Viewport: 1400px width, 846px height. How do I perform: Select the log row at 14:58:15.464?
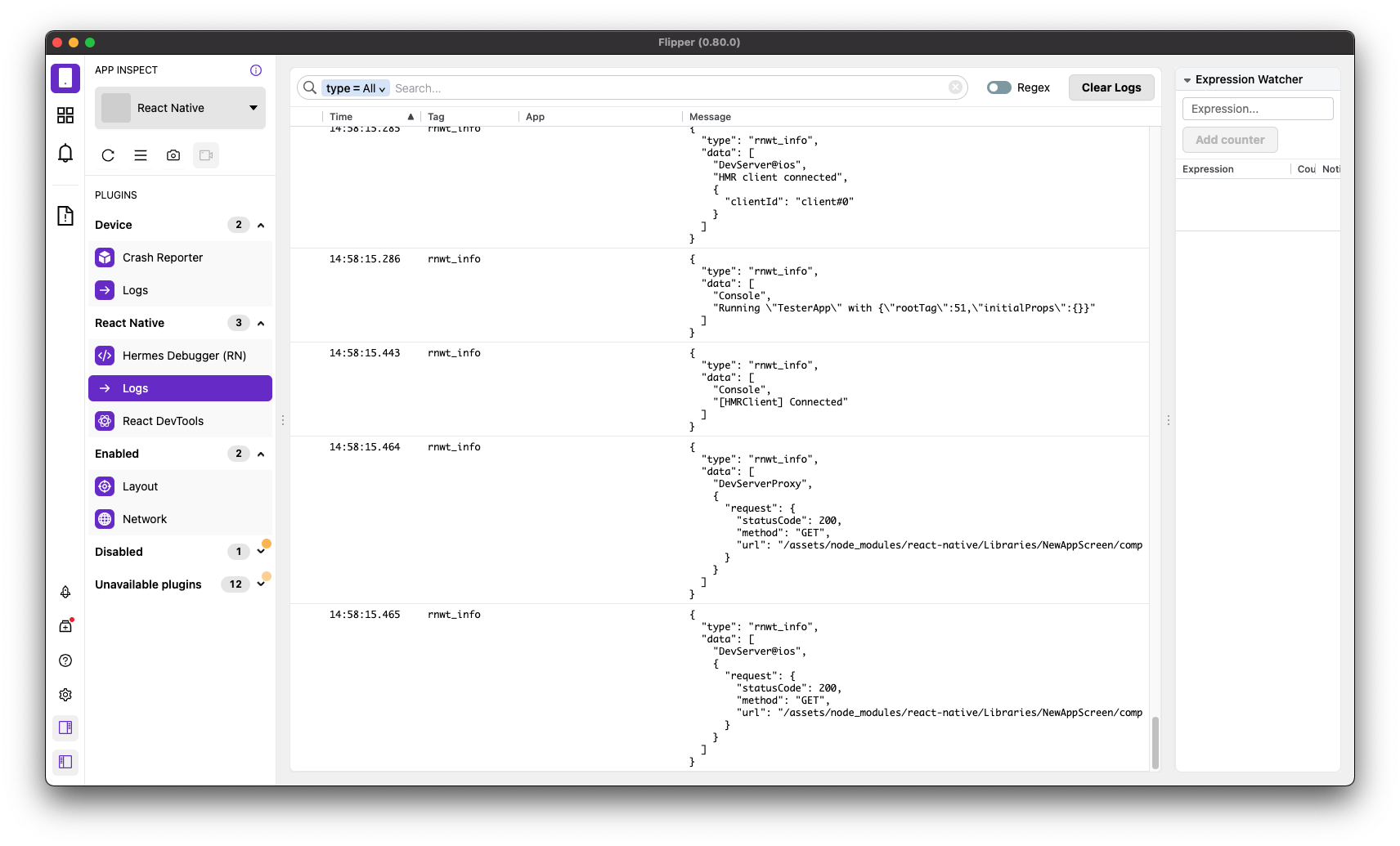pos(720,520)
